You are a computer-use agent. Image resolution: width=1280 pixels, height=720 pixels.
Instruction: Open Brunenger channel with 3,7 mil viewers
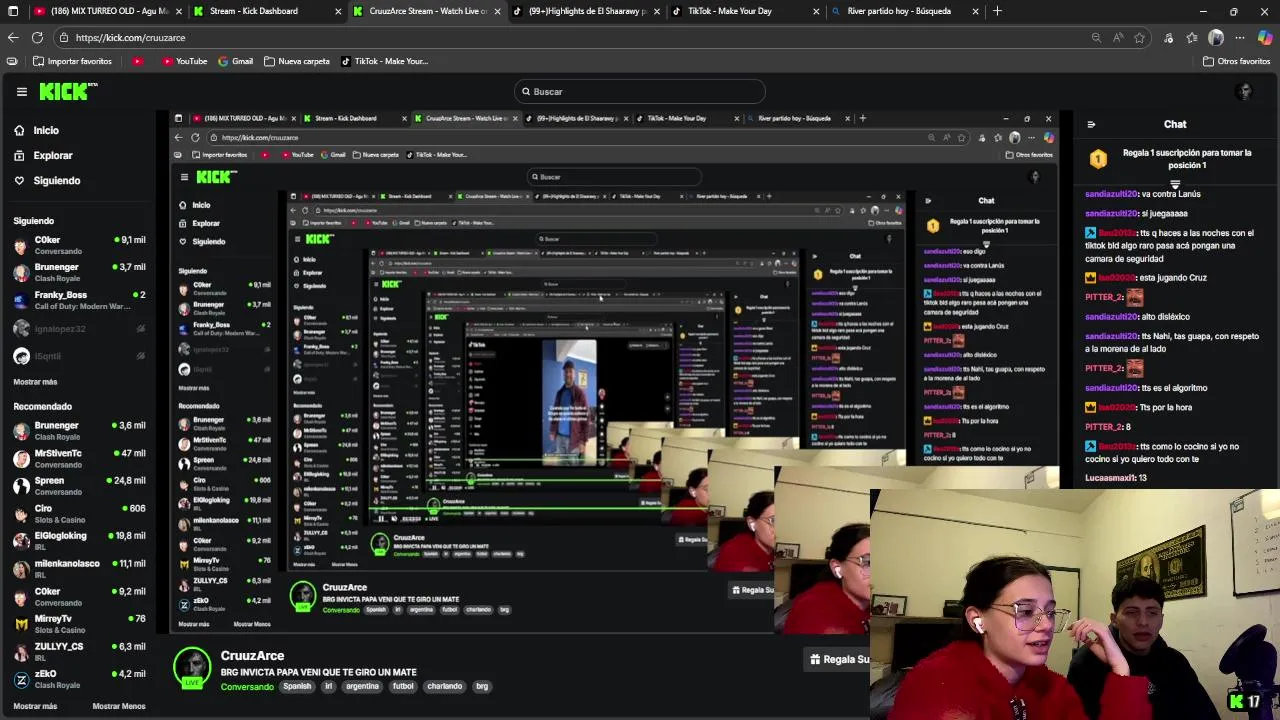pos(78,272)
